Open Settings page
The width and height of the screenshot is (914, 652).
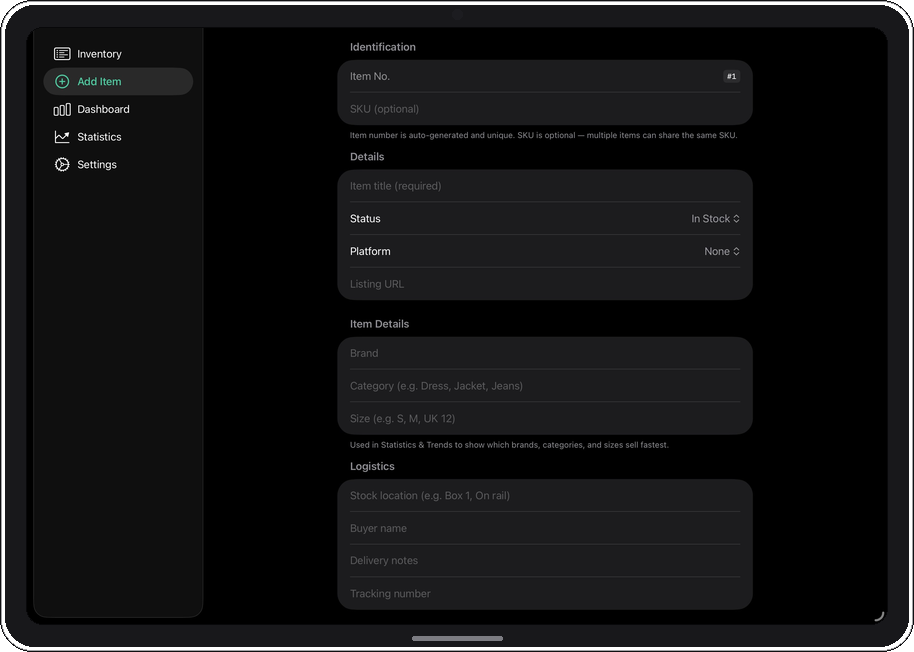coord(118,164)
